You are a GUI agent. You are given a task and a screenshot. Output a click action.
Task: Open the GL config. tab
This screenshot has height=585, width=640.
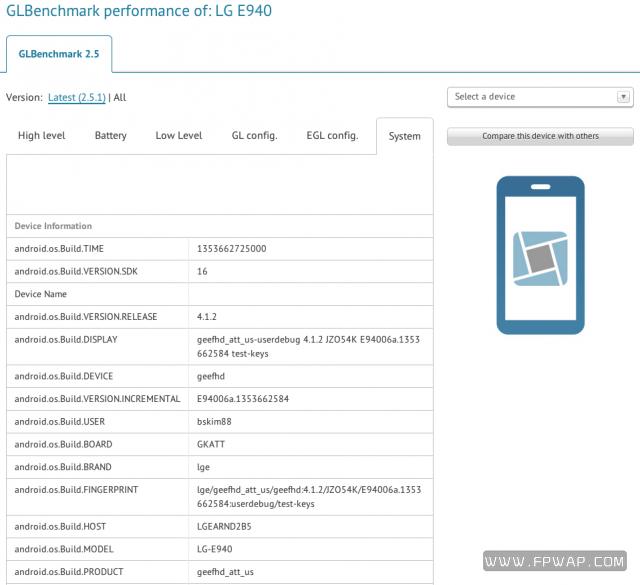pos(254,136)
